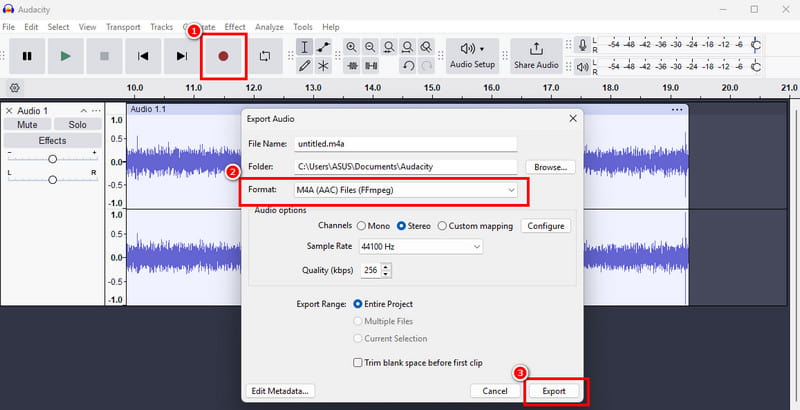Open the Transport menu
Screen dimensions: 800x410
(123, 27)
